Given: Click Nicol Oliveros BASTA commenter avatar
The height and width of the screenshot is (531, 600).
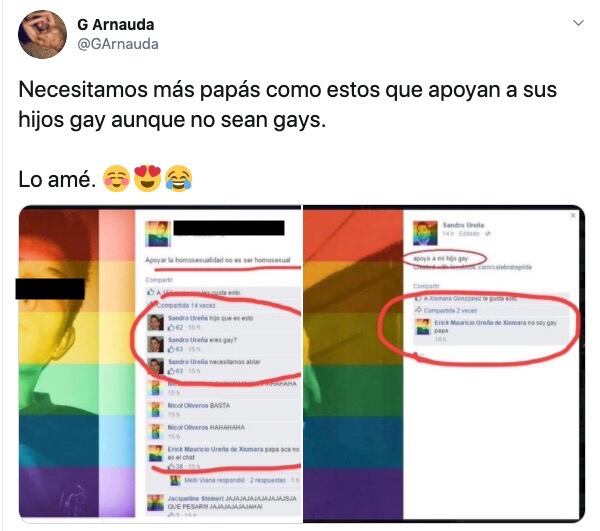Looking at the screenshot, I should [156, 410].
